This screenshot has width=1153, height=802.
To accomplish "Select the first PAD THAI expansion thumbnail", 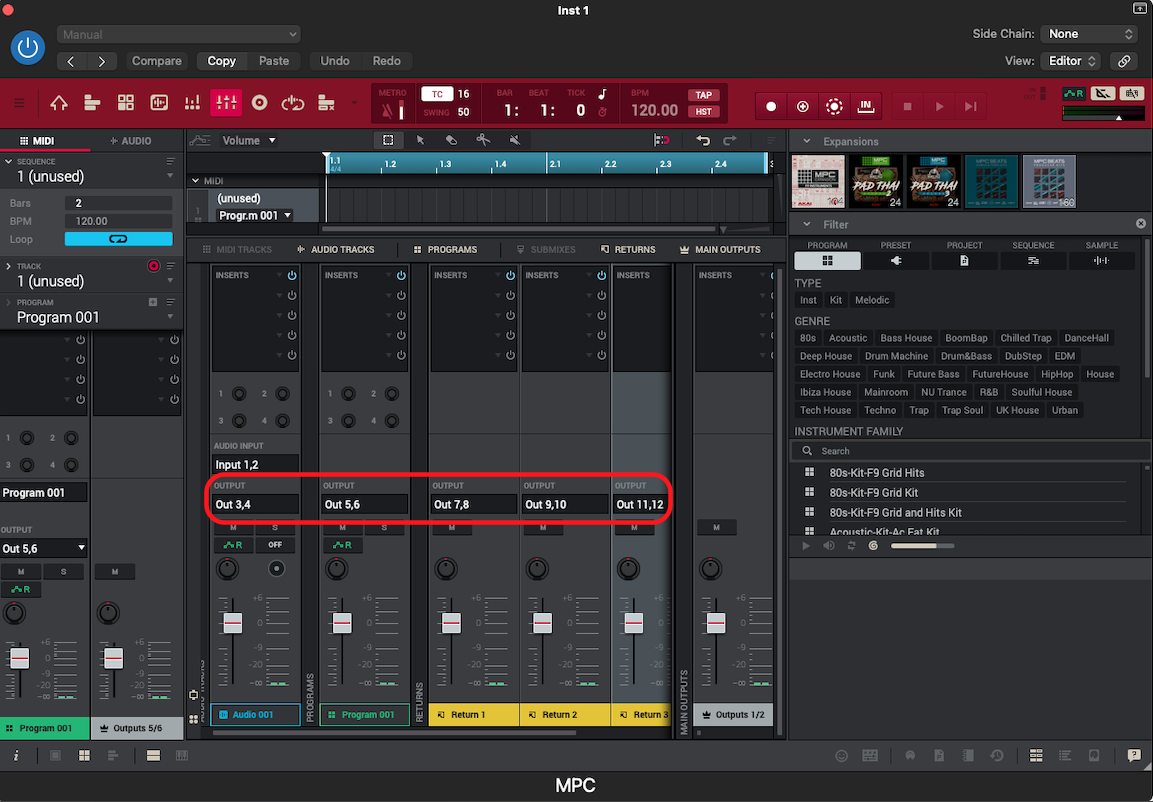I will (x=876, y=182).
